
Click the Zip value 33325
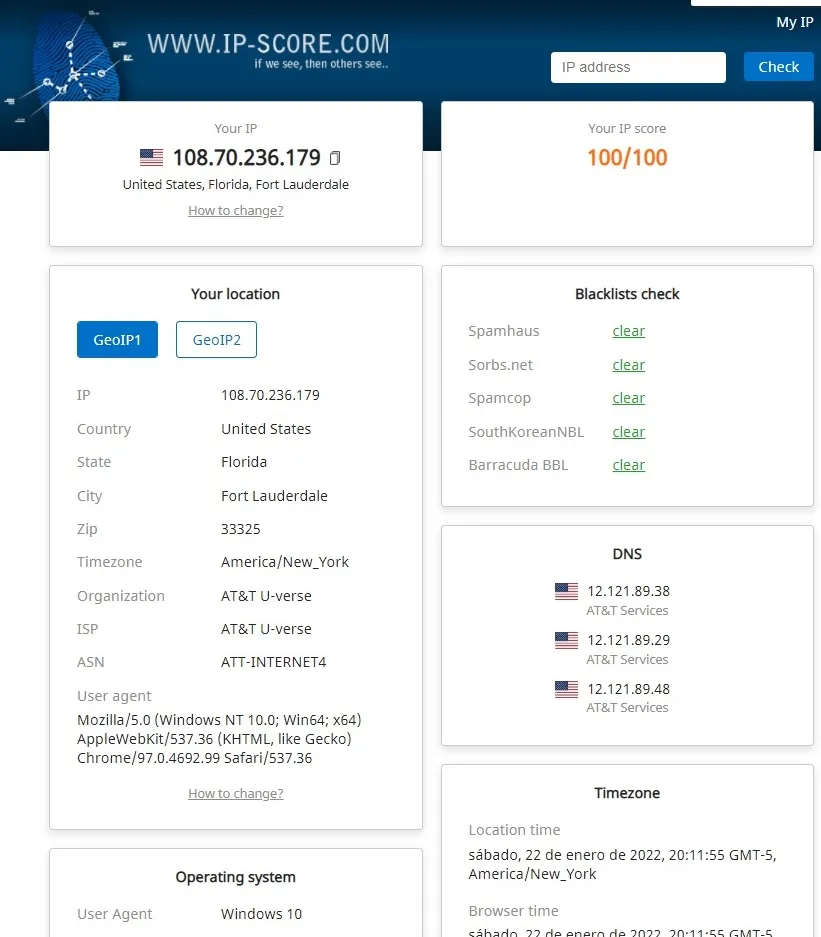coord(241,529)
